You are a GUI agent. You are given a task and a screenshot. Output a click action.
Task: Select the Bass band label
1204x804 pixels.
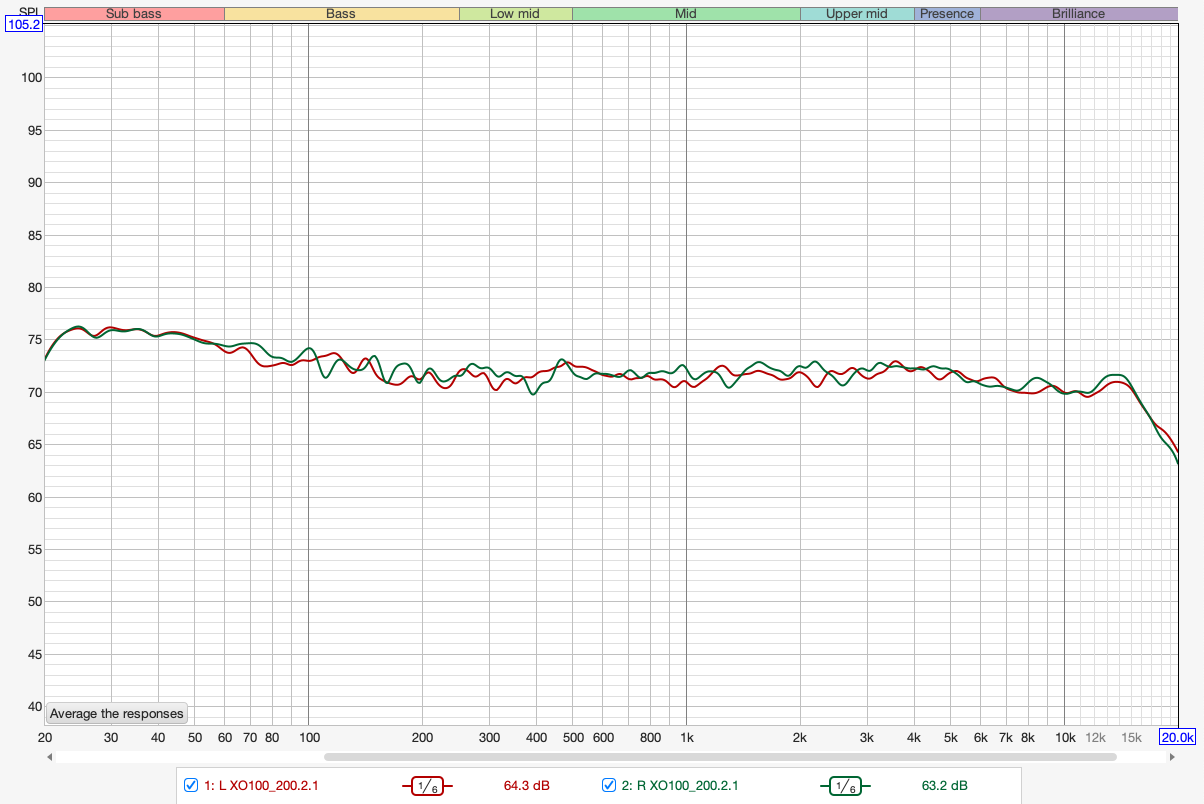(x=341, y=14)
